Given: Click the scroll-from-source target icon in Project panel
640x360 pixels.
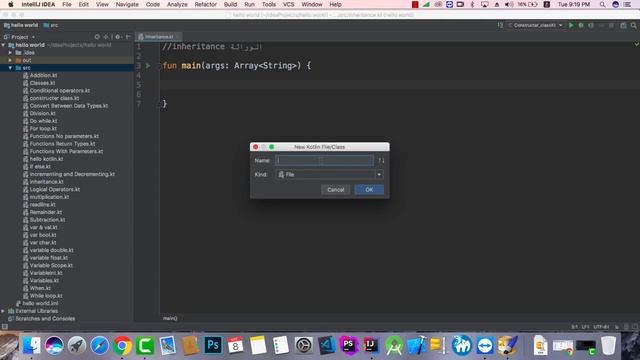Looking at the screenshot, I should click(97, 37).
